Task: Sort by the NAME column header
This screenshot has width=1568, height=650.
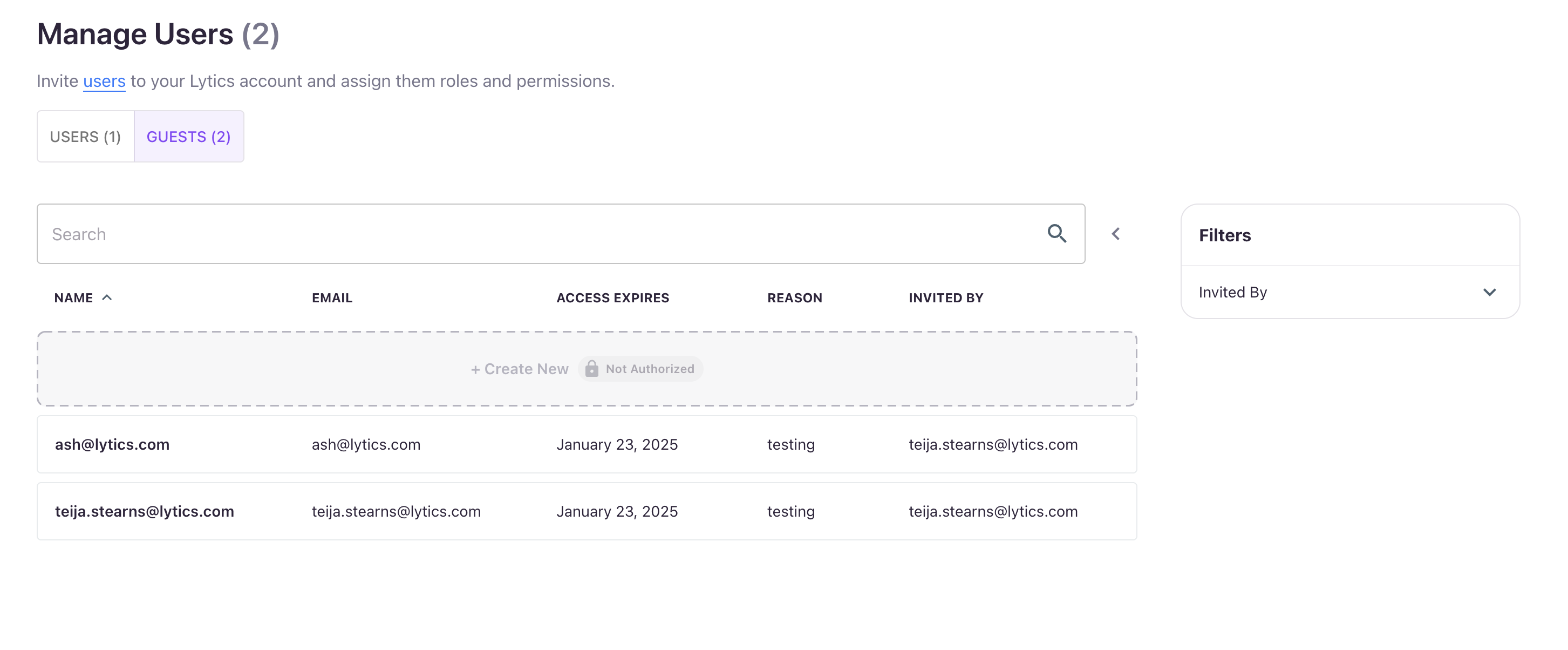Action: pos(74,298)
